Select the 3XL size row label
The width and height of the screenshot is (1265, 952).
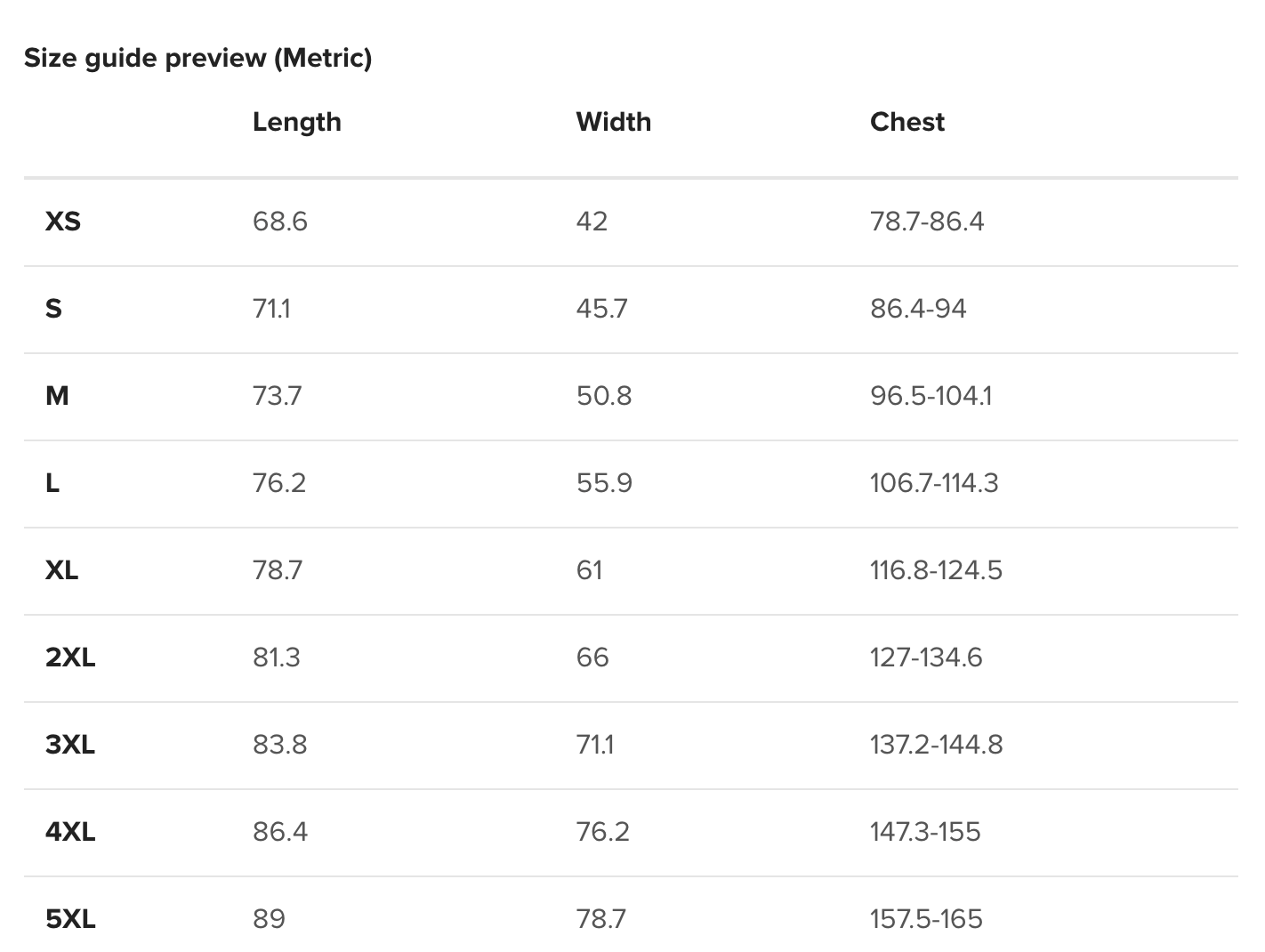(70, 745)
